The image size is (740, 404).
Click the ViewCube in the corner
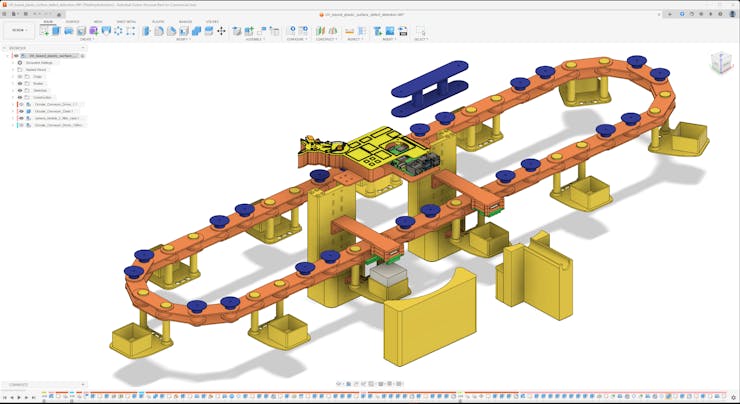[720, 63]
